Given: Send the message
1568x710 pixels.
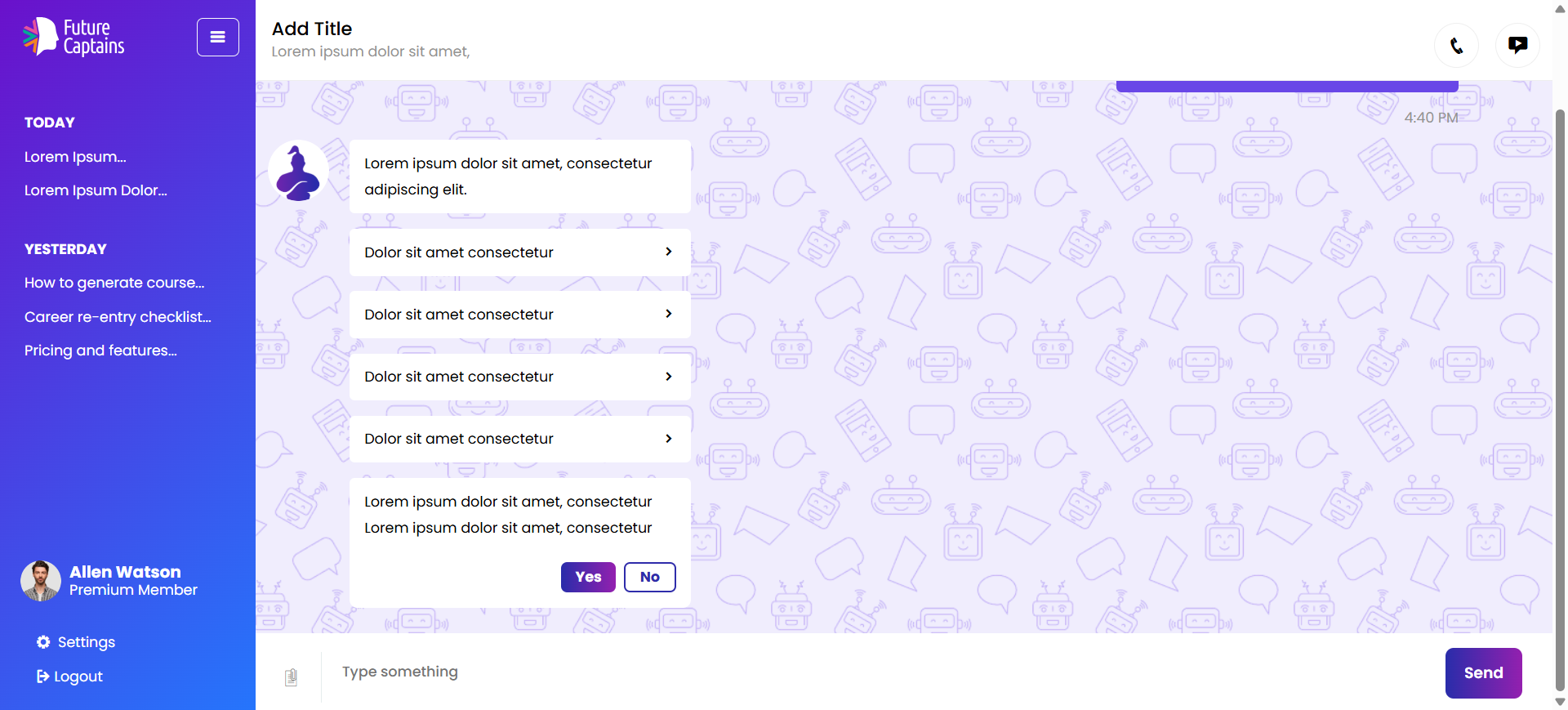Looking at the screenshot, I should tap(1483, 673).
